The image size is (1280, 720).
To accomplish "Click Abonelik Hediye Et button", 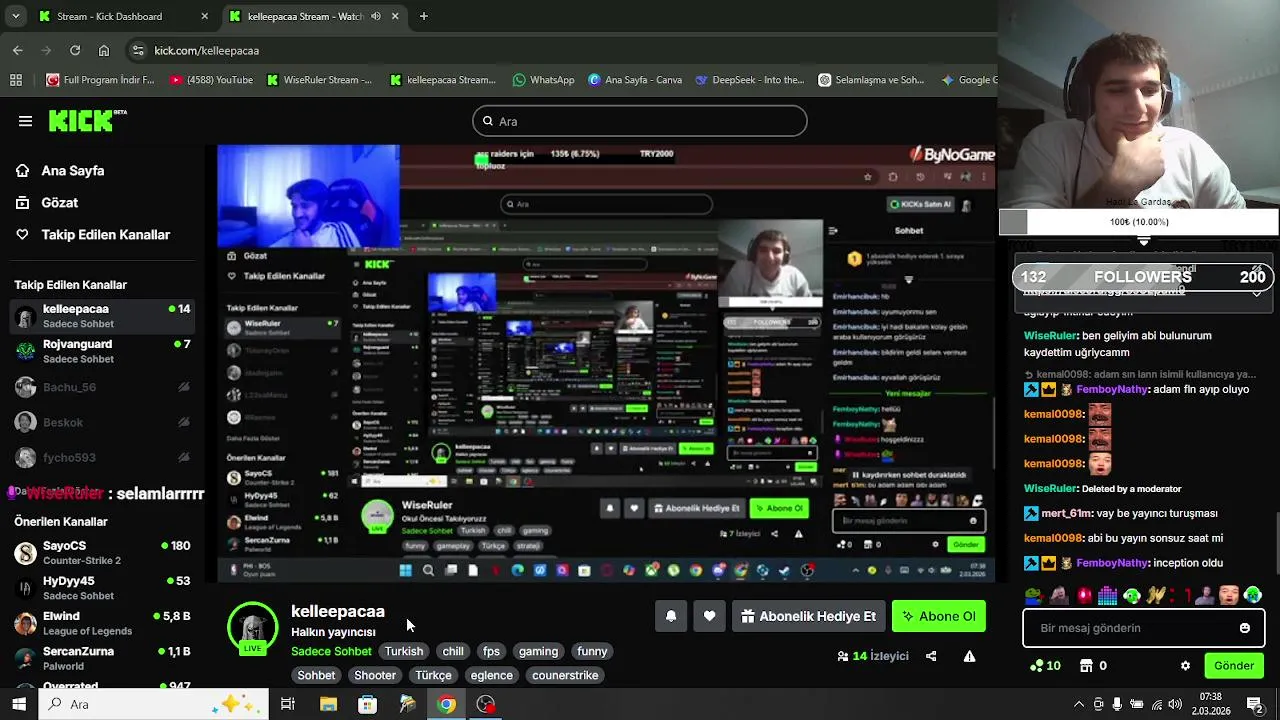I will pos(808,616).
